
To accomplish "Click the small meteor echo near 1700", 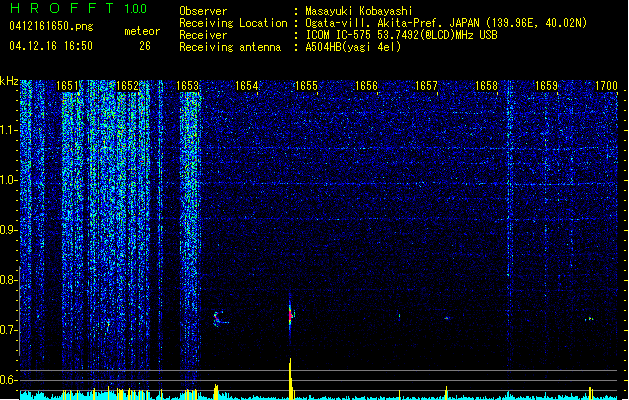I will point(590,319).
